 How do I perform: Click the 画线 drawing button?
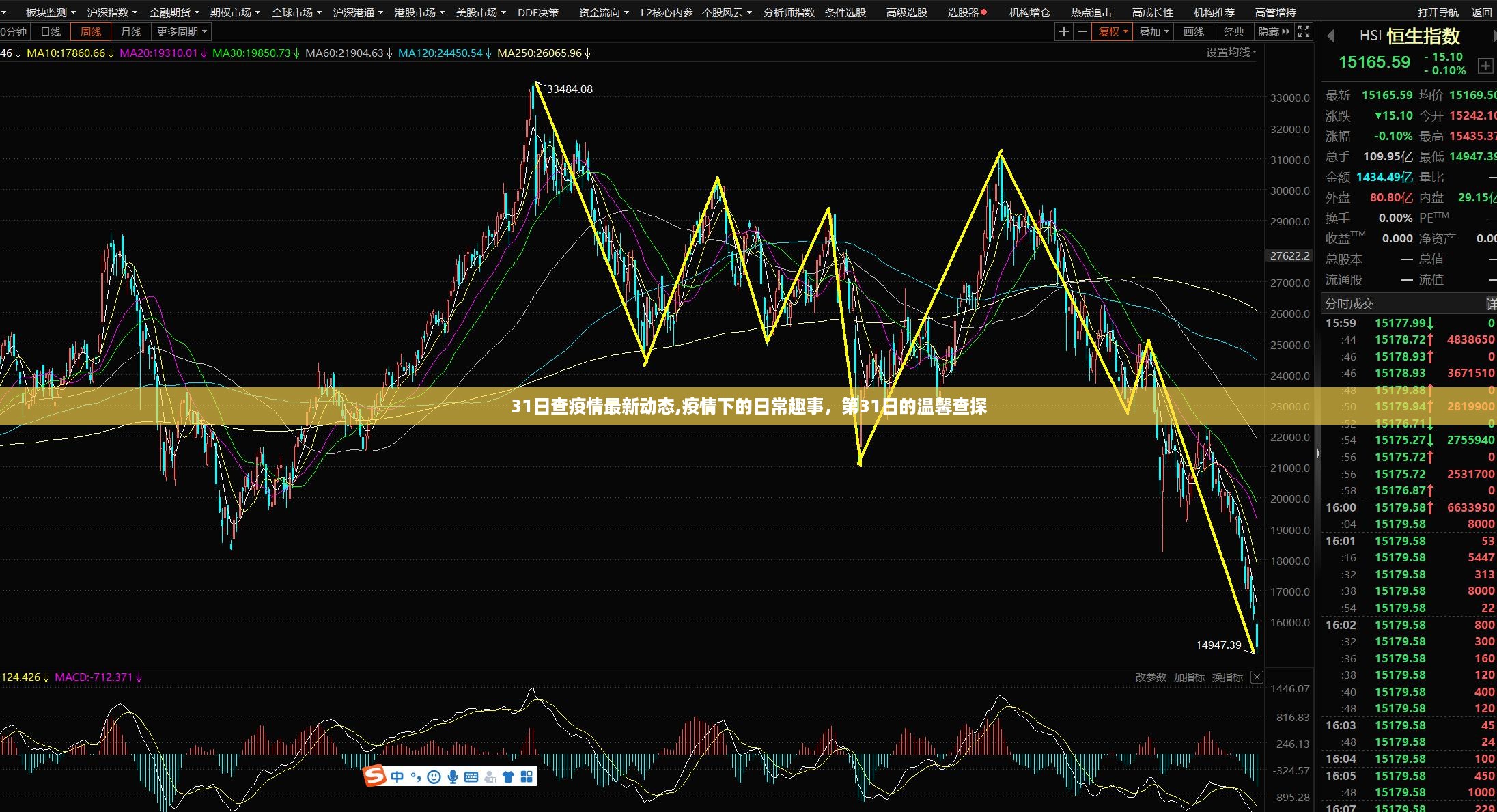1194,32
